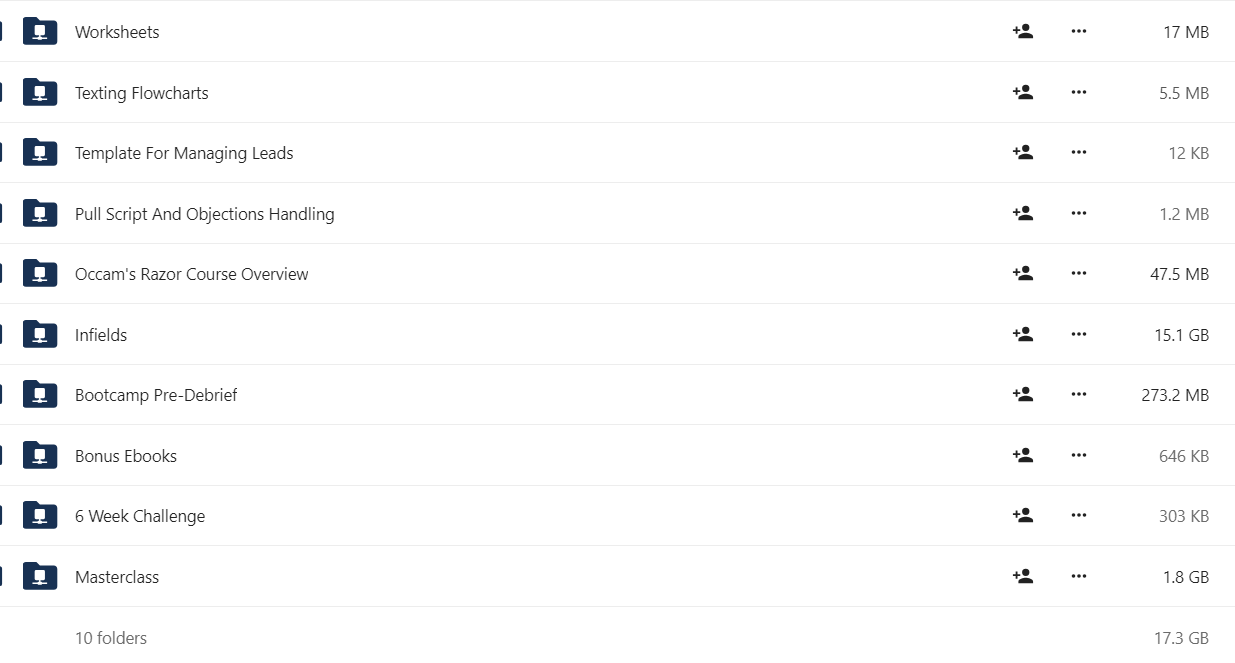Open Pull Script And Objections Handling folder
1235x663 pixels.
205,214
